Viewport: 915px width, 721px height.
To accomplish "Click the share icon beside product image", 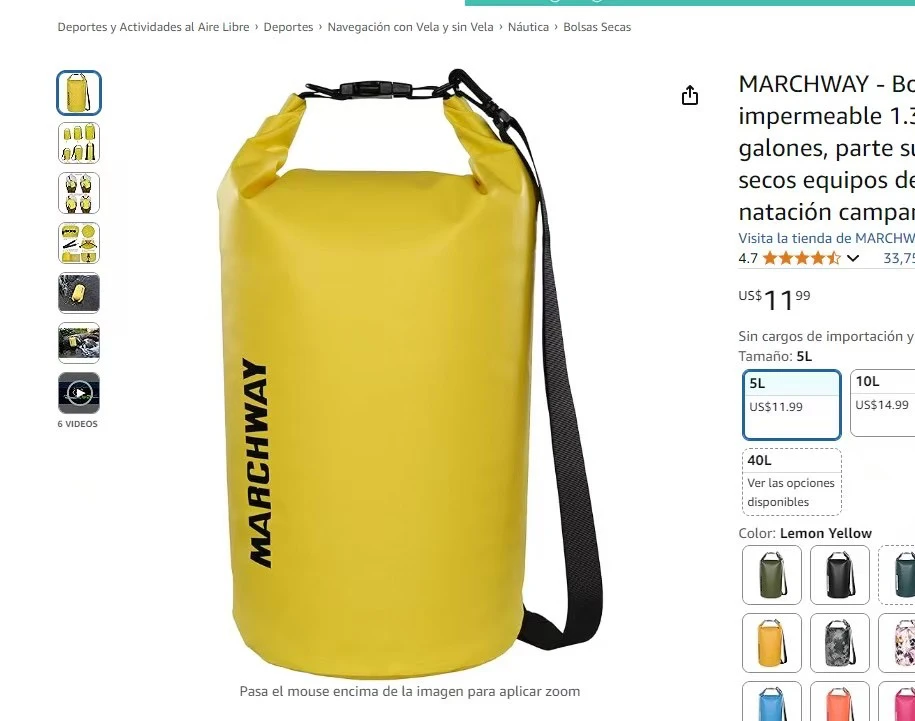I will [x=690, y=95].
